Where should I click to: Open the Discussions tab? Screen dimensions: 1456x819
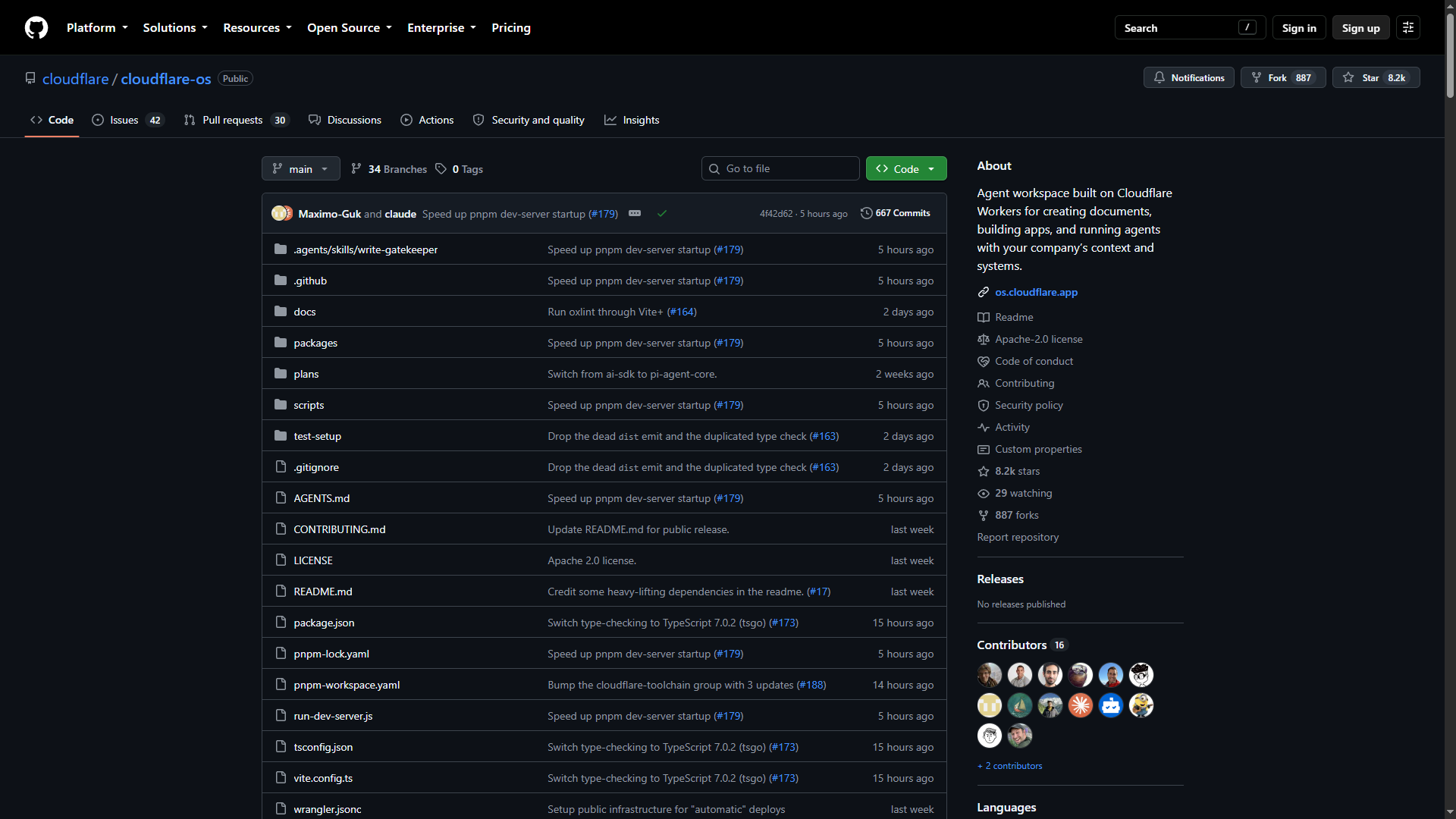click(345, 120)
